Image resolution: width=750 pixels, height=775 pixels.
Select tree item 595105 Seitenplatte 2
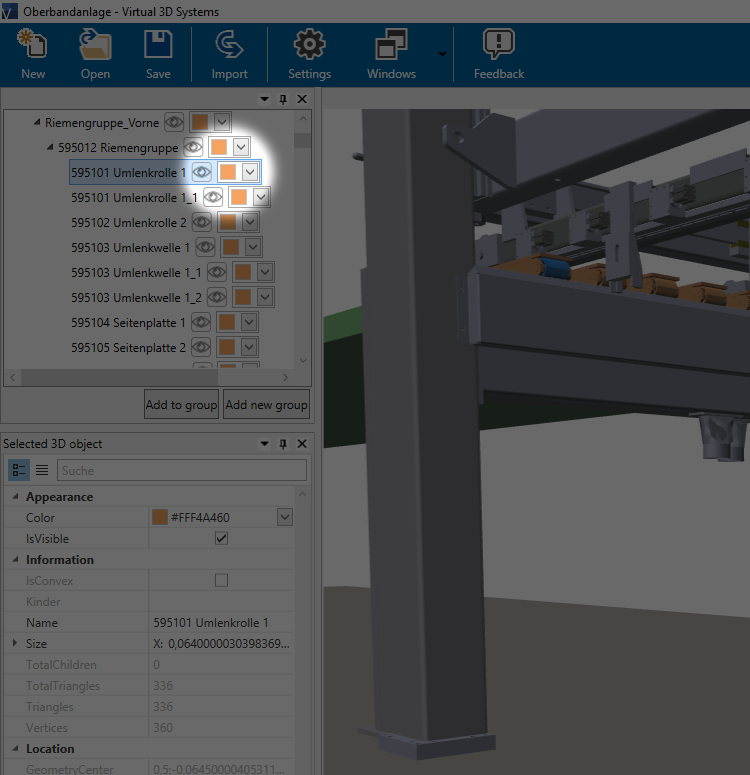(128, 347)
